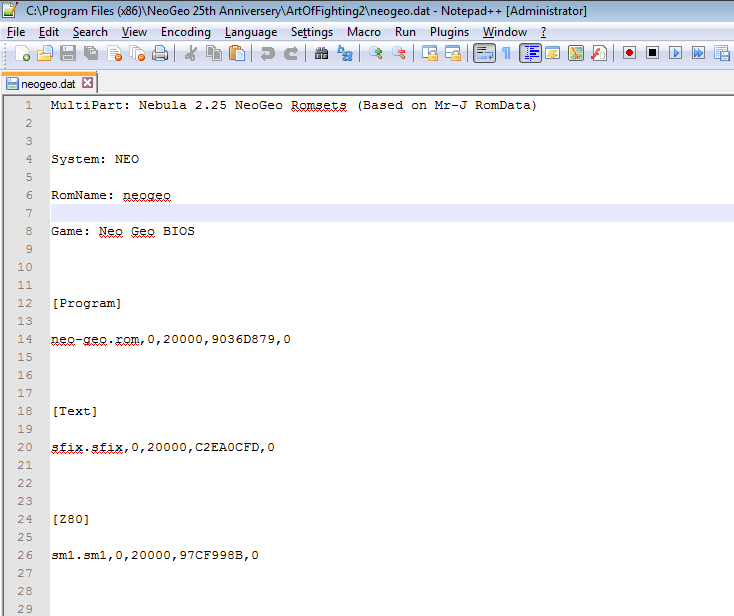Close all documents via toolbar

pos(137,53)
